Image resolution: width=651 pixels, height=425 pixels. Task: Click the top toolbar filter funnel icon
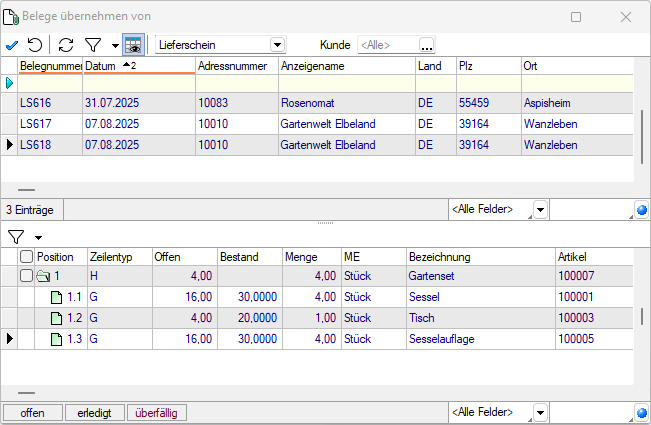[x=92, y=45]
